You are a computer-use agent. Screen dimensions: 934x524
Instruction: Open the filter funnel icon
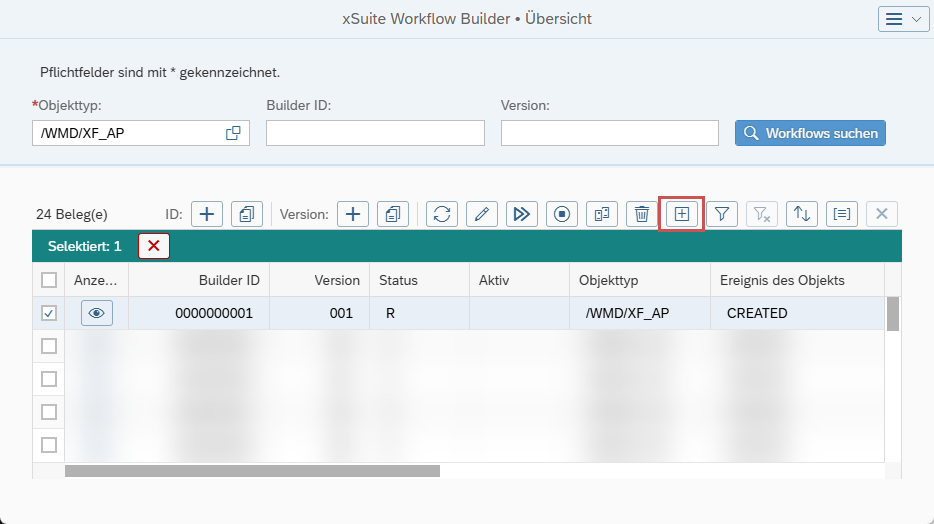pos(722,214)
